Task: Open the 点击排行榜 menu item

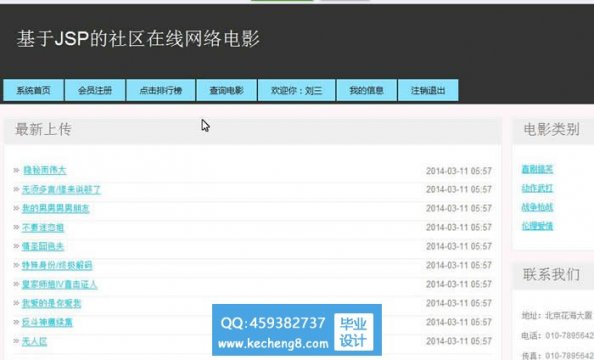Action: [161, 90]
